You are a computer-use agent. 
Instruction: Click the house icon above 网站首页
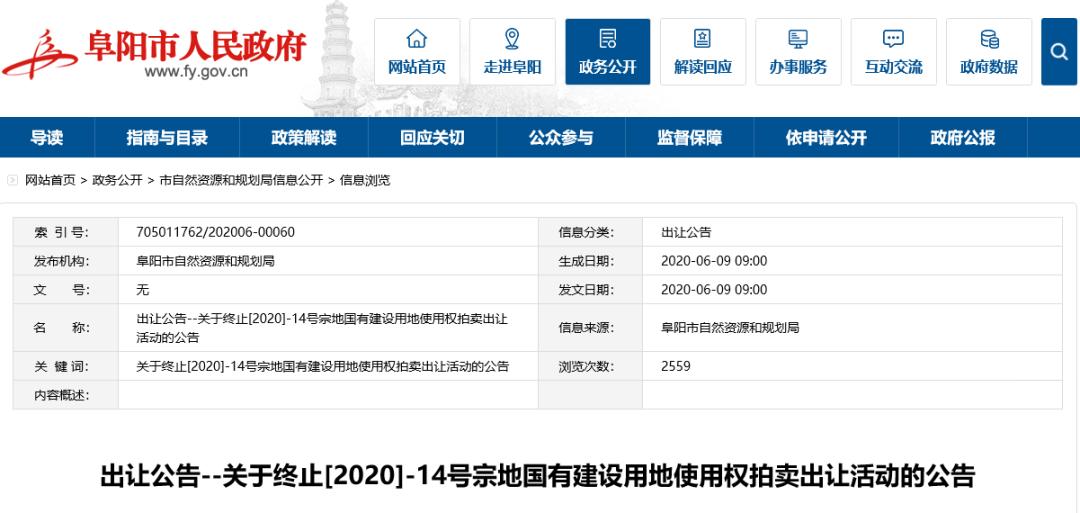tap(417, 39)
